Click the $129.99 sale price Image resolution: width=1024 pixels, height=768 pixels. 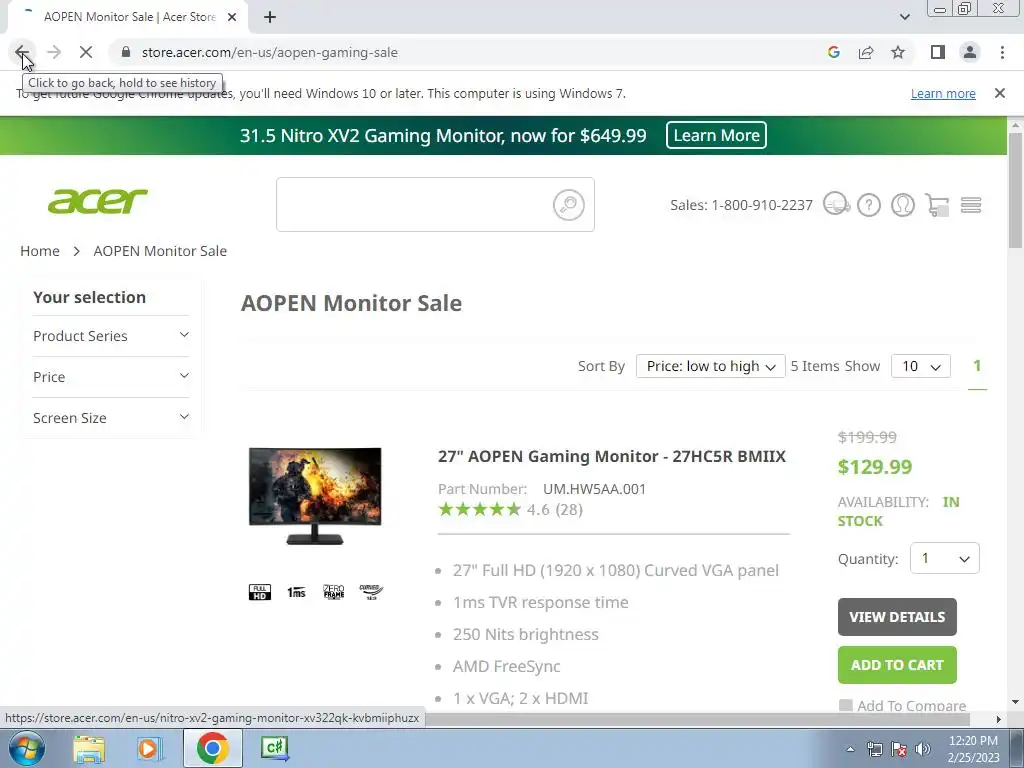874,467
